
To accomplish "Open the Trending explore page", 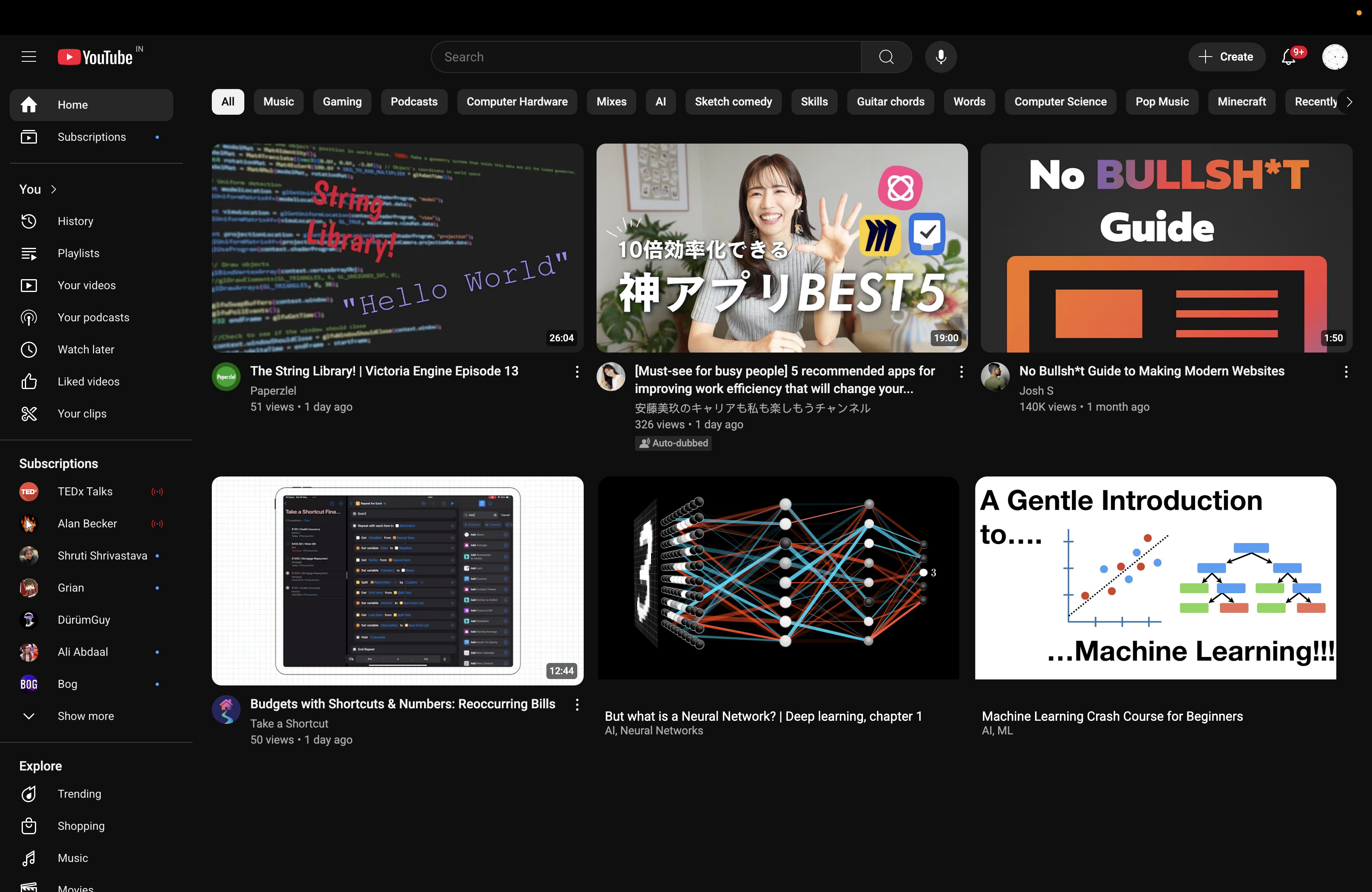I will click(x=79, y=793).
